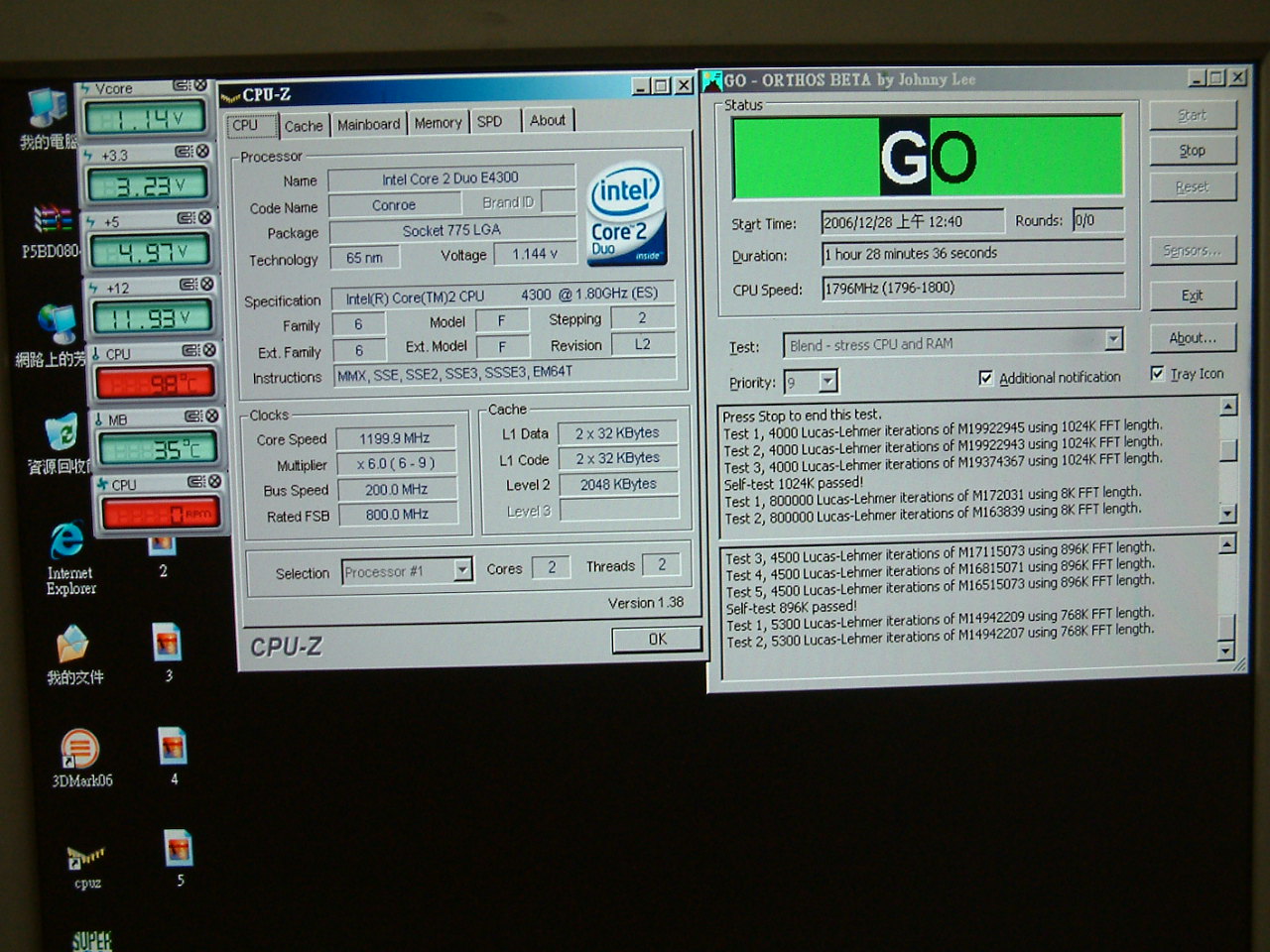Select the desktop file icon labeled 2
Viewport: 1270px width, 952px height.
click(x=162, y=543)
